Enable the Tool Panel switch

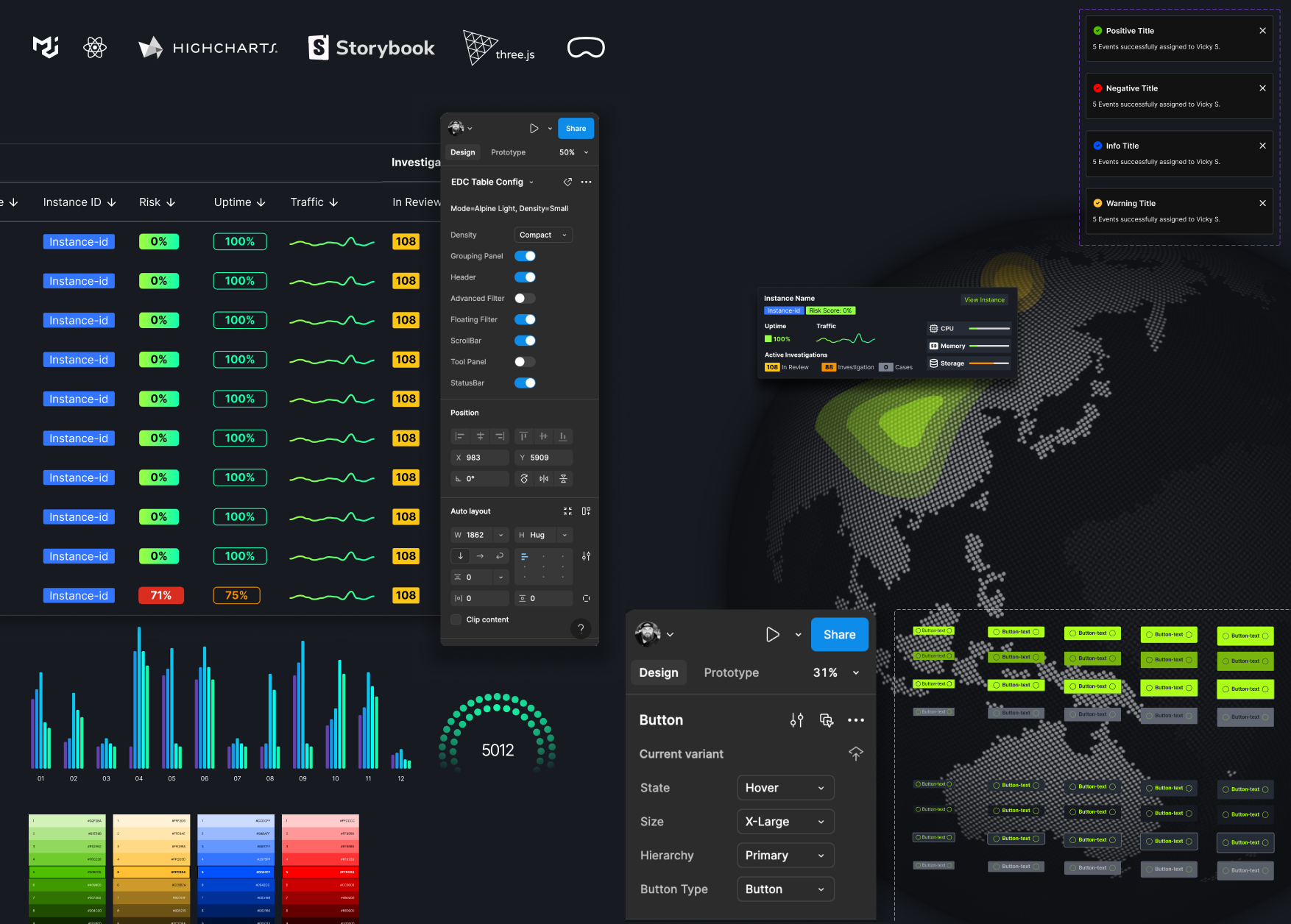tap(525, 362)
